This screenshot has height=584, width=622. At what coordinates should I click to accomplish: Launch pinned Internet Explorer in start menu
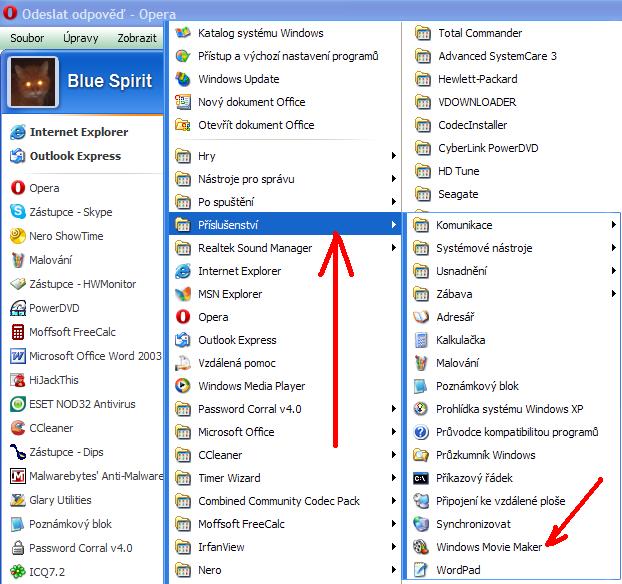click(x=84, y=132)
